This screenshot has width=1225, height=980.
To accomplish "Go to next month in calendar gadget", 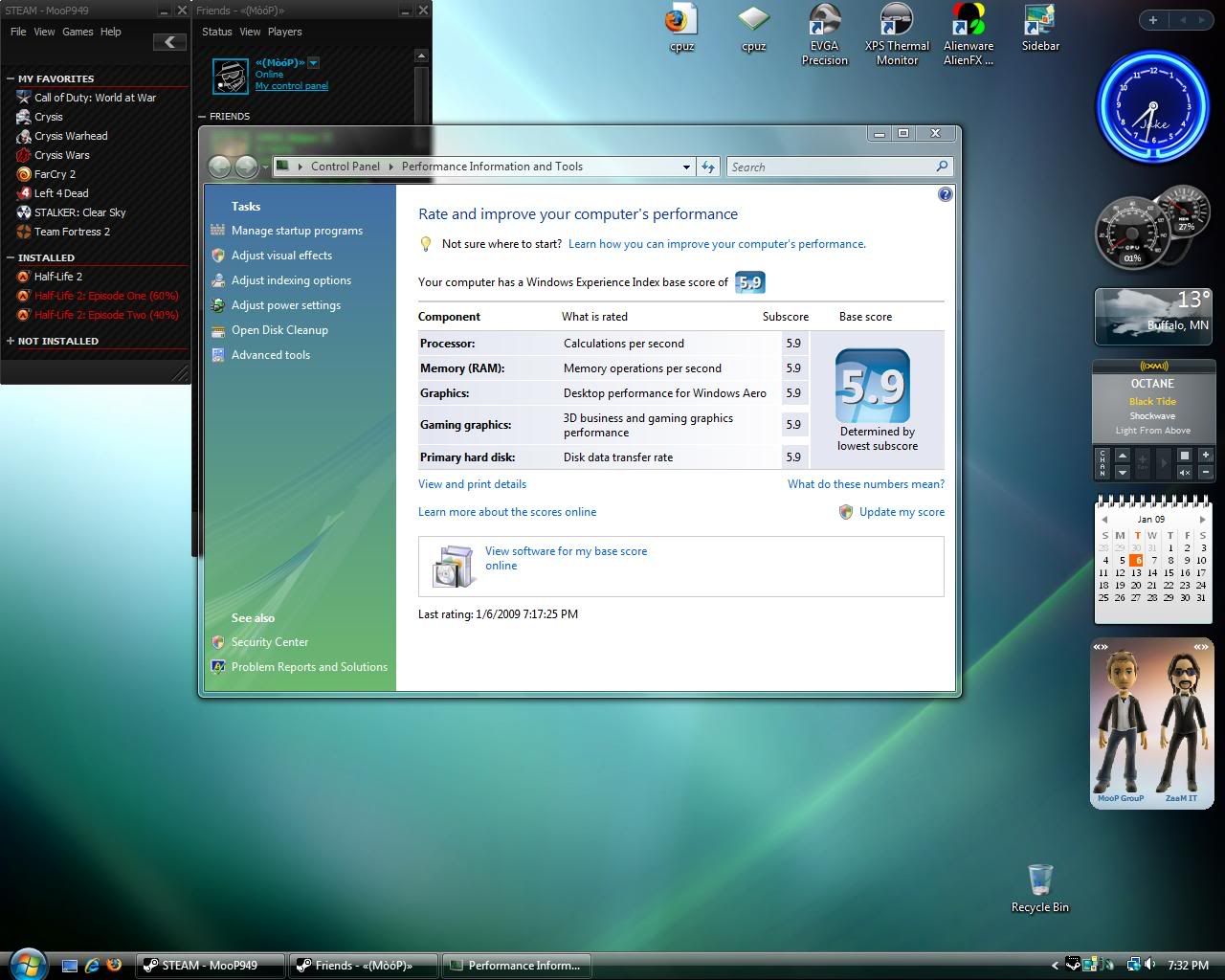I will (x=1202, y=520).
